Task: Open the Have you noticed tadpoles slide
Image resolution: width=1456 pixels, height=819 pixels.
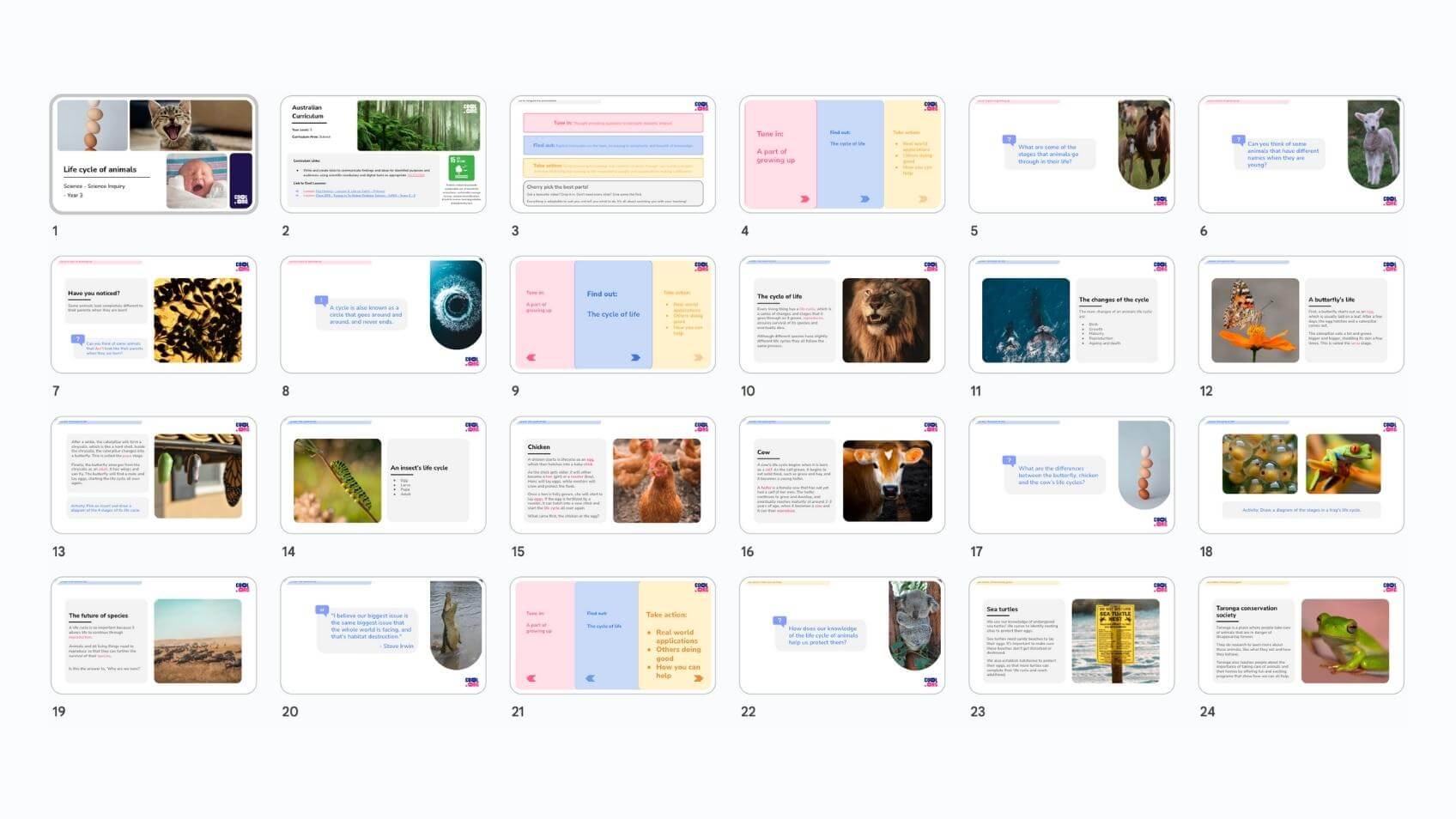Action: [x=154, y=315]
